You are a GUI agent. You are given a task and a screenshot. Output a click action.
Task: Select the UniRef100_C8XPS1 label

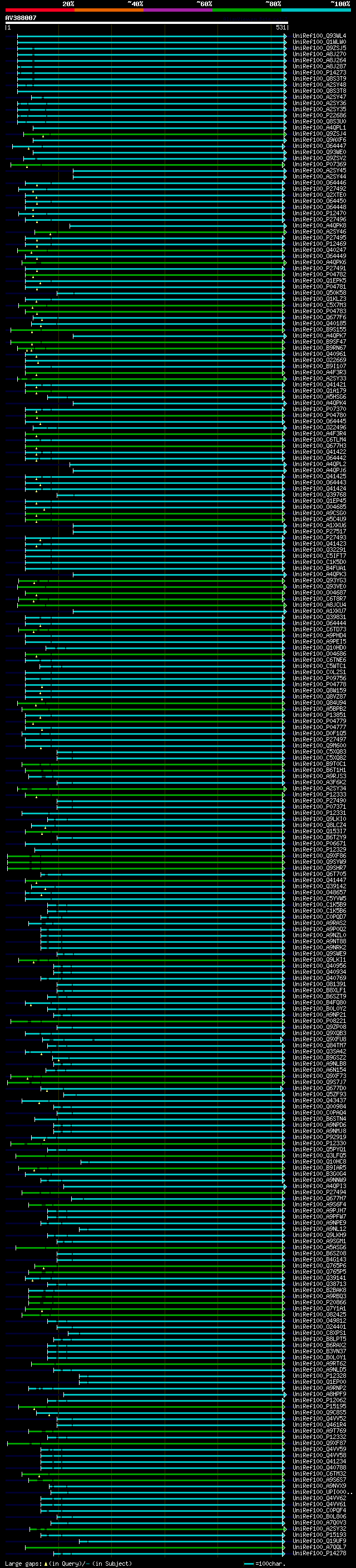(x=319, y=1332)
